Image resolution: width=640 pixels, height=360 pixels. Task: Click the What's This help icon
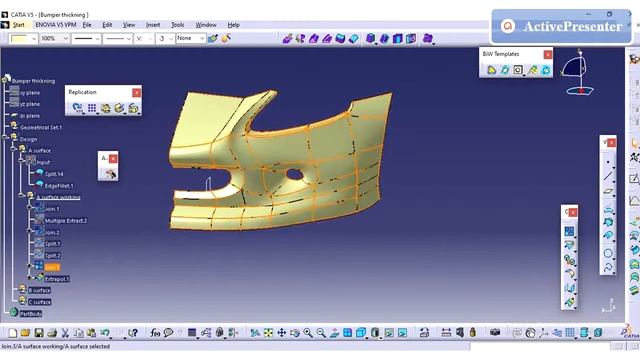(x=133, y=333)
